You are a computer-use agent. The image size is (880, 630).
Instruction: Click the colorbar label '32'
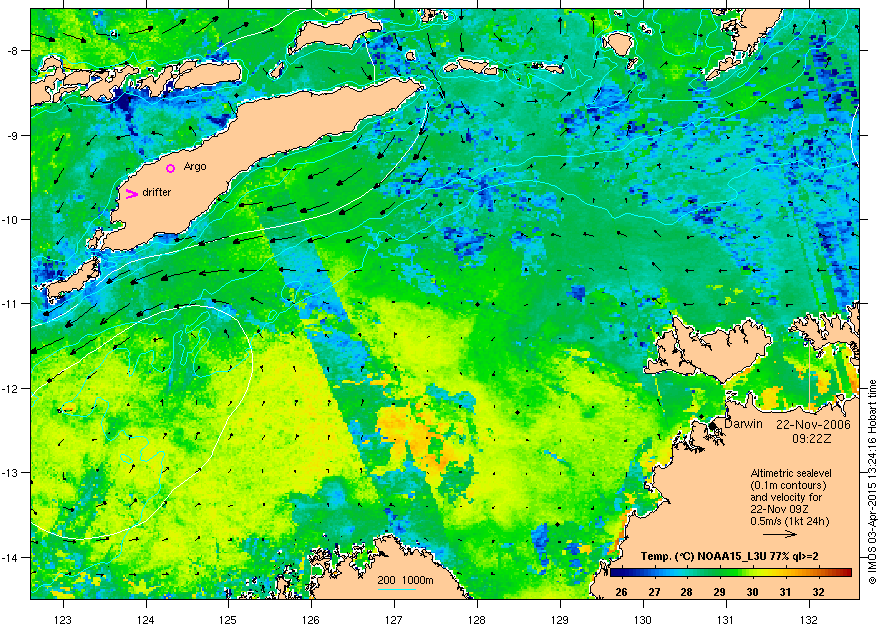818,592
